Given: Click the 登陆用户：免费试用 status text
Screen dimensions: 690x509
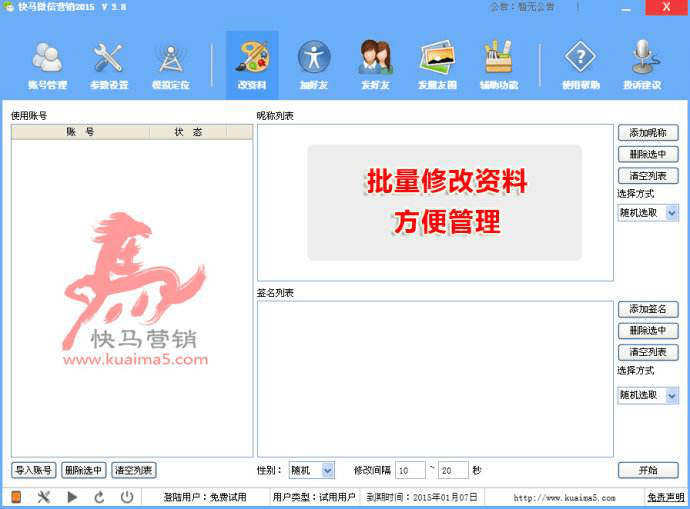Looking at the screenshot, I should coord(205,498).
